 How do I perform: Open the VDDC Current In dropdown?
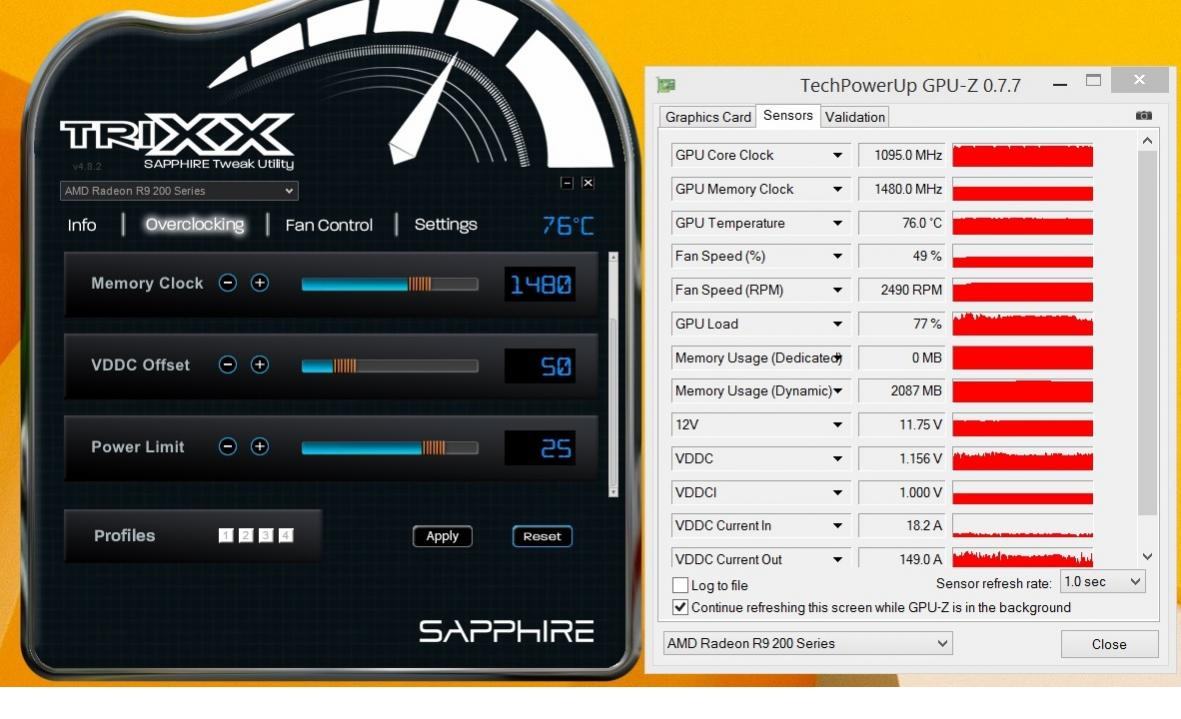coord(838,526)
